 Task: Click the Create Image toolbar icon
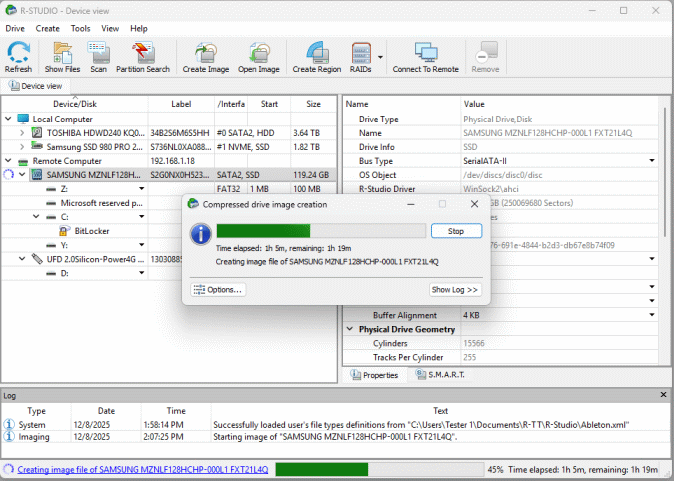(206, 57)
